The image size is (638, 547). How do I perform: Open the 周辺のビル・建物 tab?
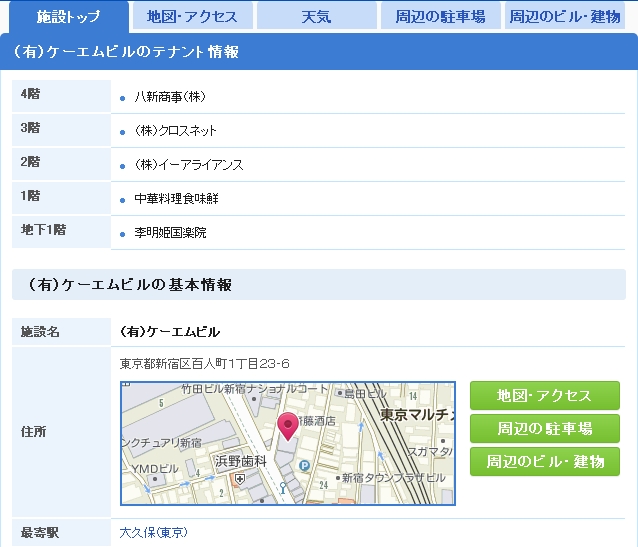coord(565,17)
